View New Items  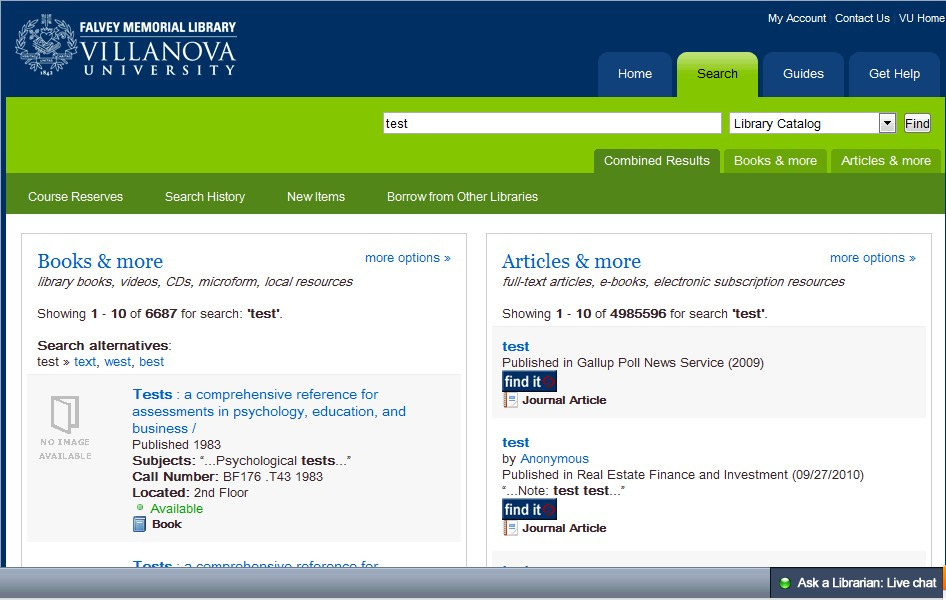click(x=316, y=197)
